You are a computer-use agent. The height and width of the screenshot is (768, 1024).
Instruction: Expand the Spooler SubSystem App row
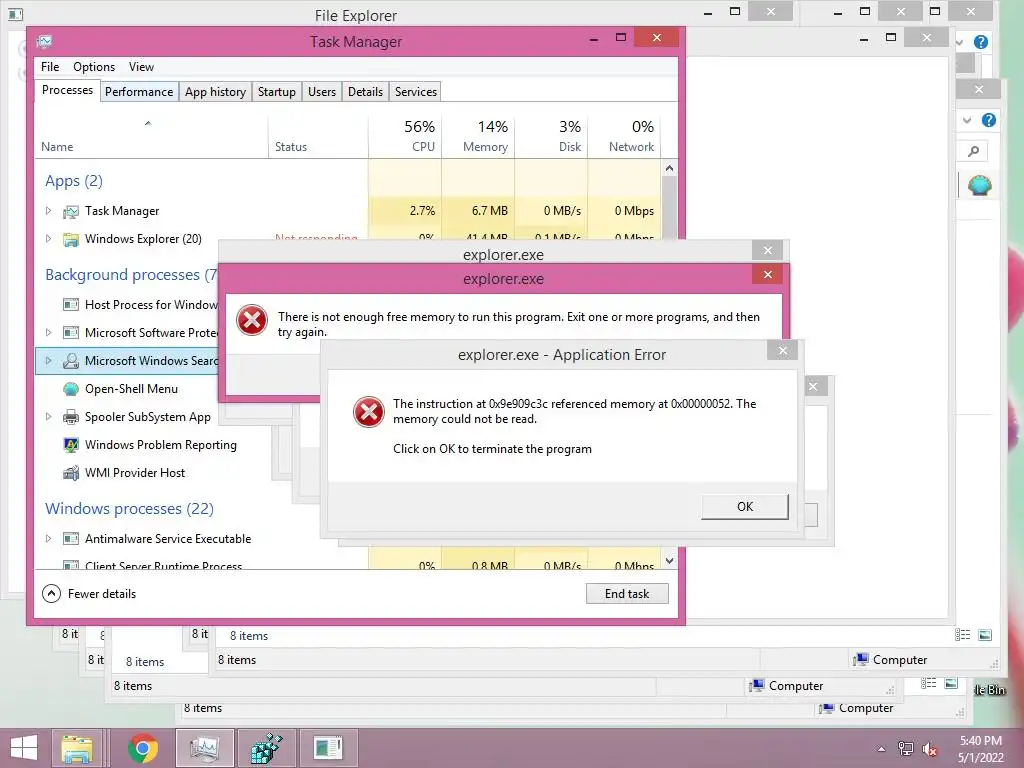[48, 417]
